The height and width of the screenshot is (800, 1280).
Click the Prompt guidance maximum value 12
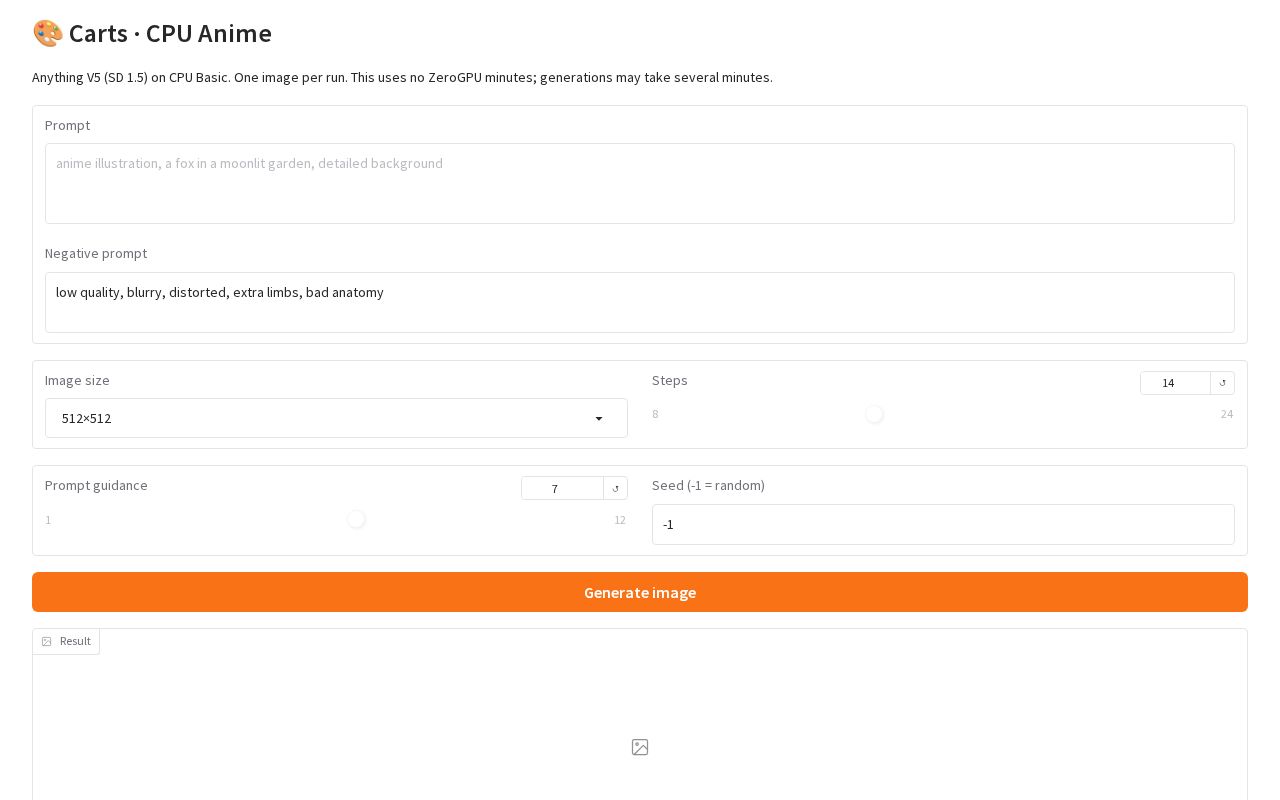coord(620,520)
